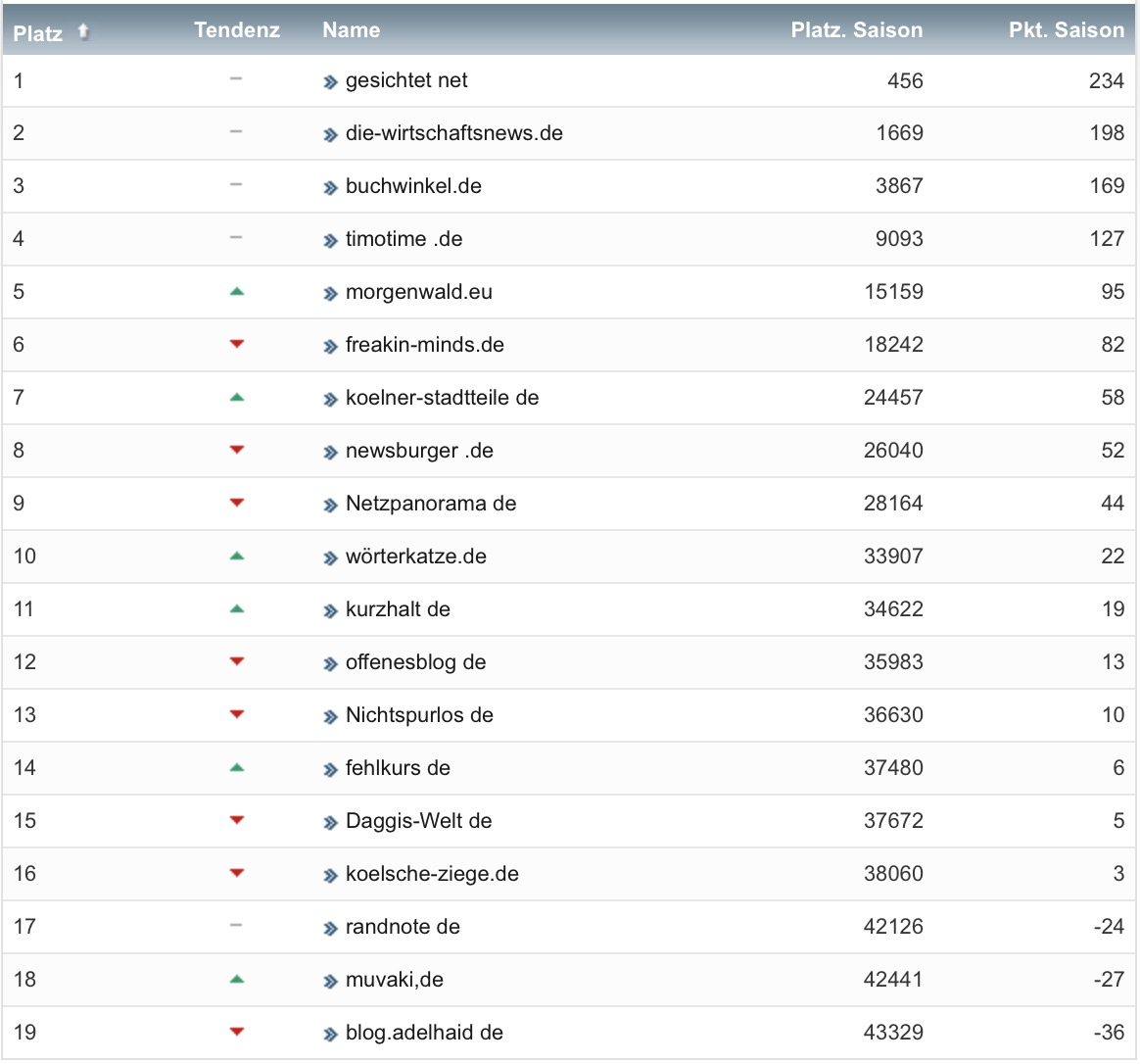Select the season points value -24
This screenshot has height=1064, width=1140.
click(1109, 927)
